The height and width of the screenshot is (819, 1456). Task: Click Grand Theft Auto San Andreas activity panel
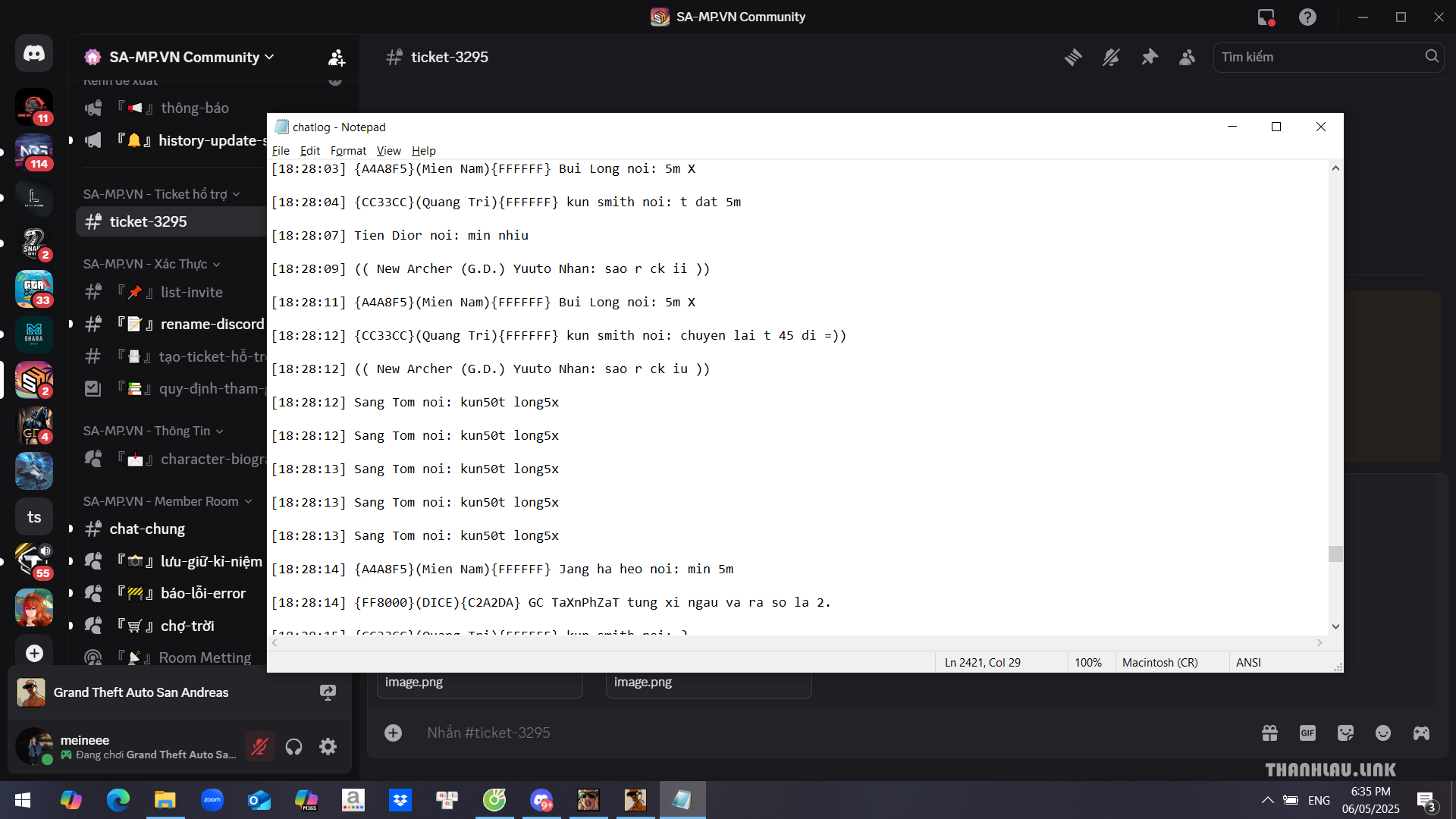(180, 692)
